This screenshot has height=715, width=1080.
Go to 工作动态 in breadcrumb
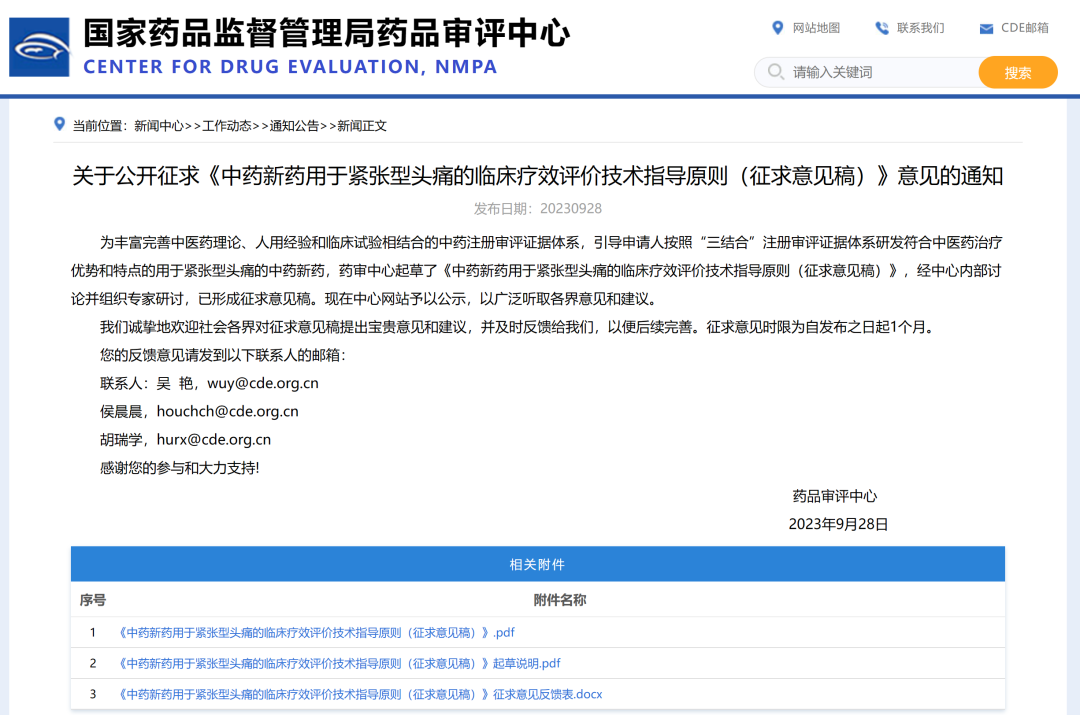click(x=227, y=126)
